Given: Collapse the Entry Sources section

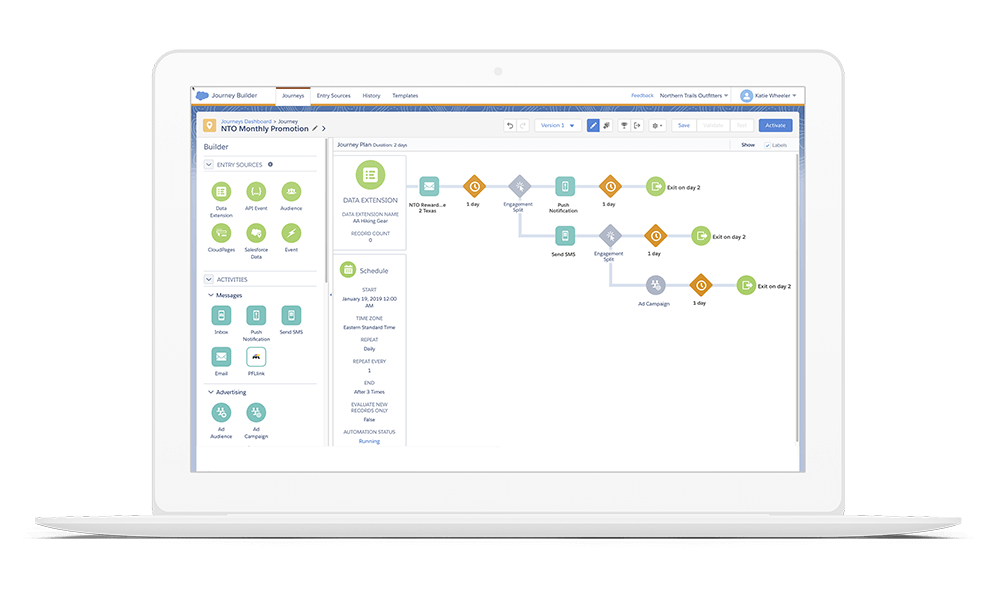Looking at the screenshot, I should coord(209,165).
